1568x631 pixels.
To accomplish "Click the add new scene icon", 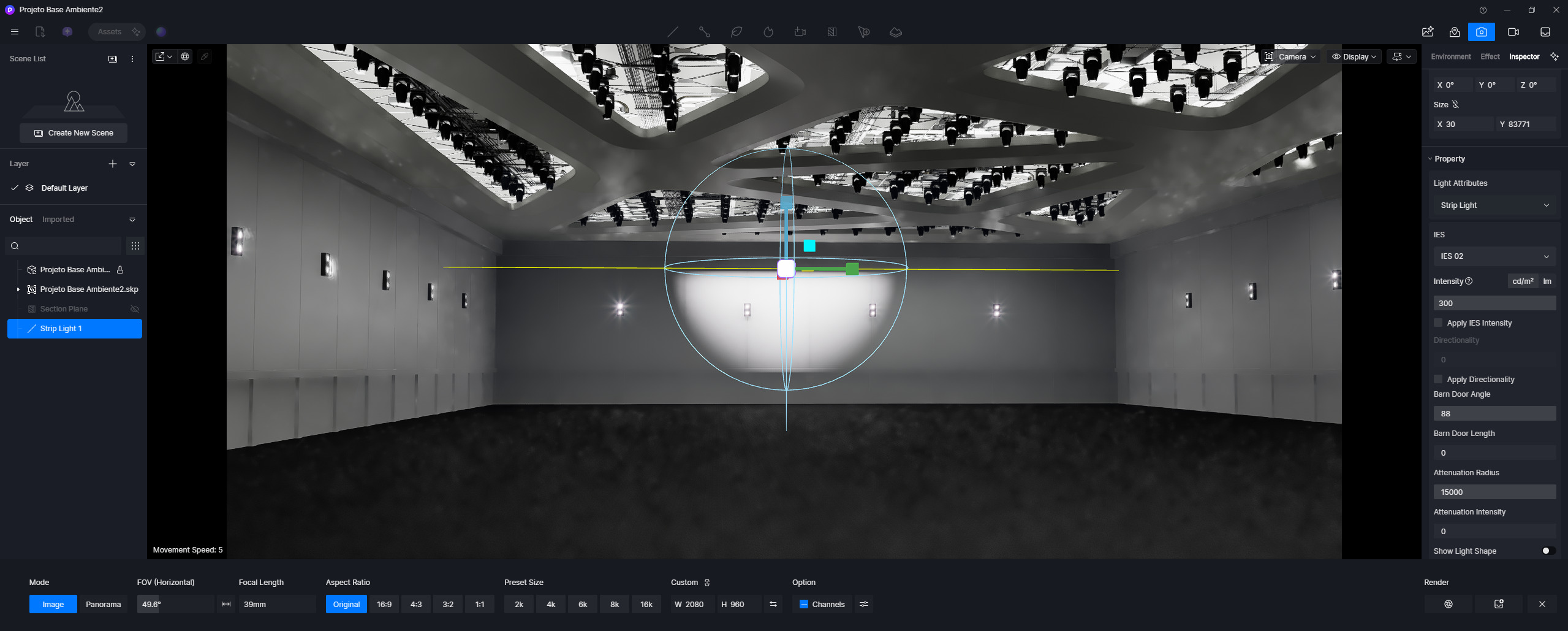I will click(x=112, y=59).
